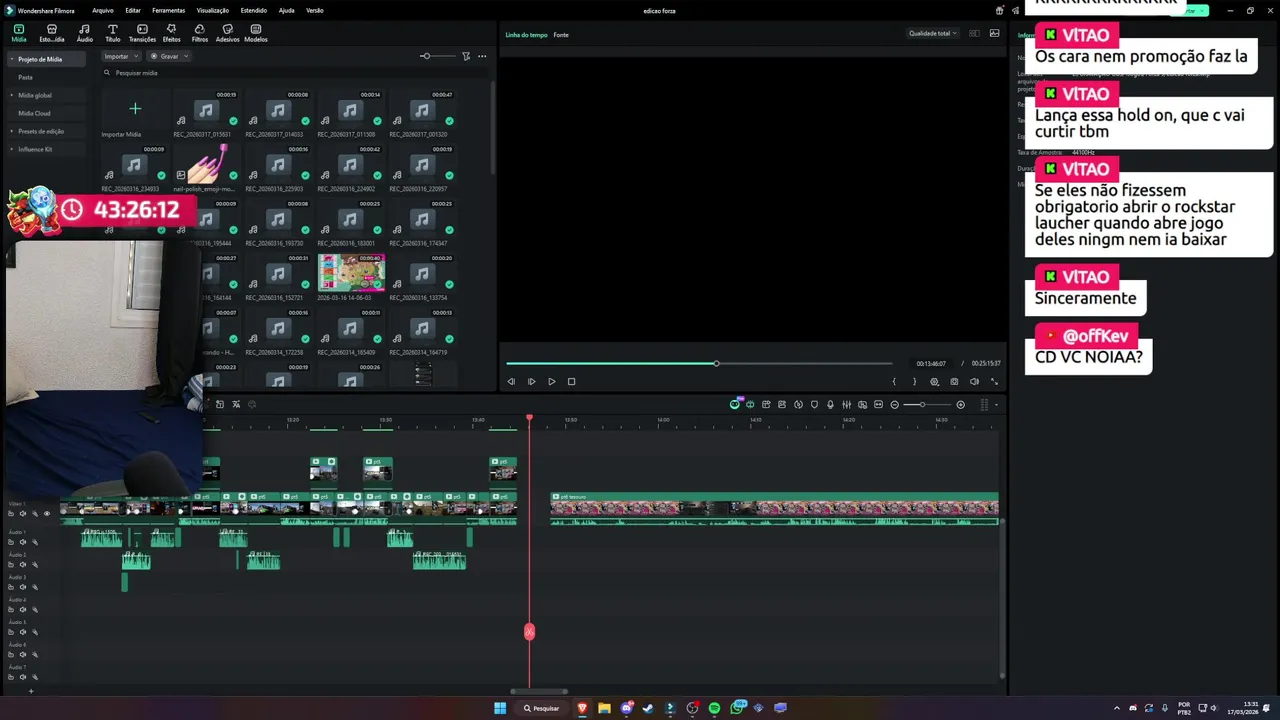Select the Mídia Cloud folder

click(x=34, y=113)
